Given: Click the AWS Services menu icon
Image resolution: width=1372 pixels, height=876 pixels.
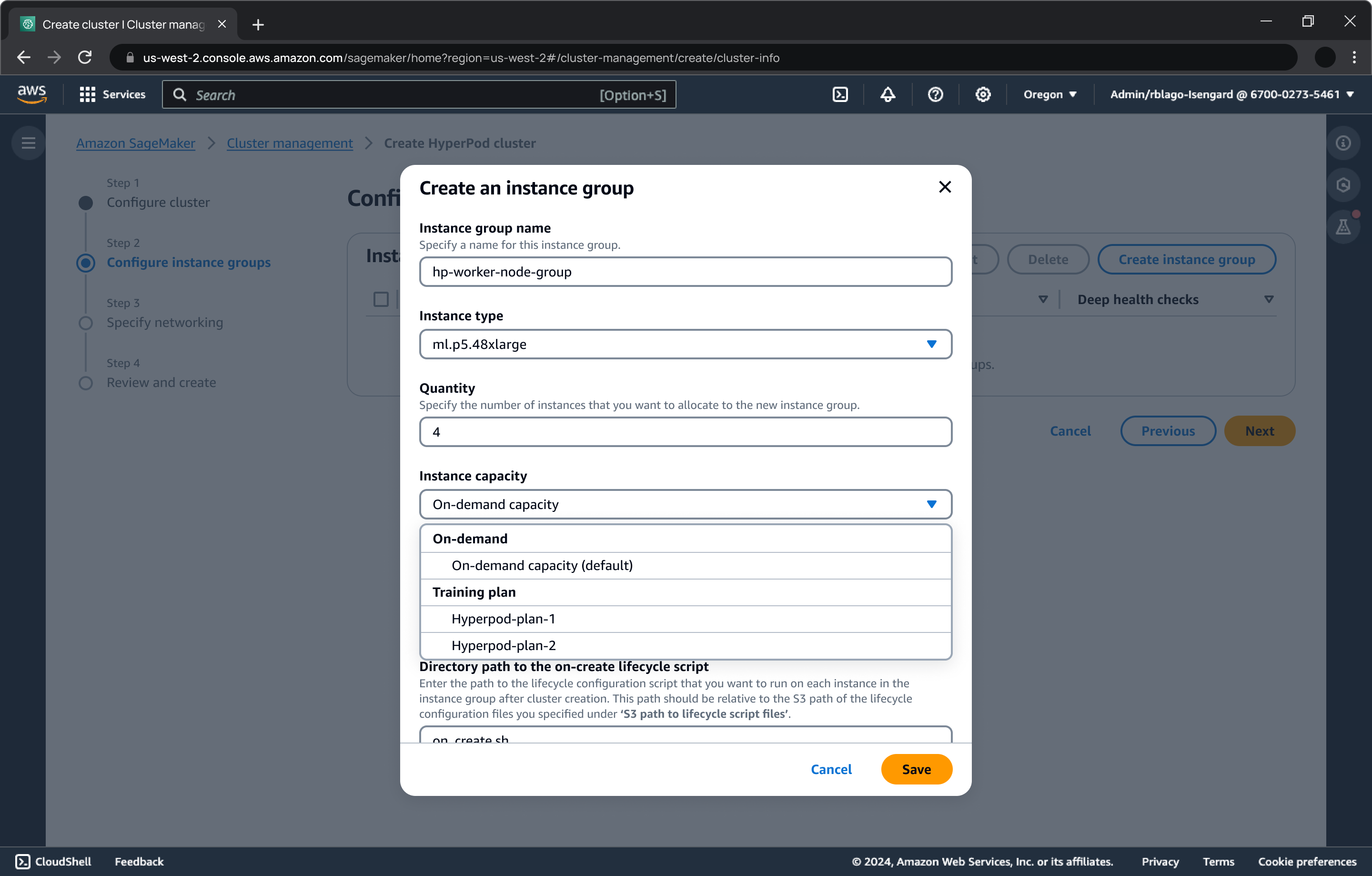Looking at the screenshot, I should coord(87,94).
